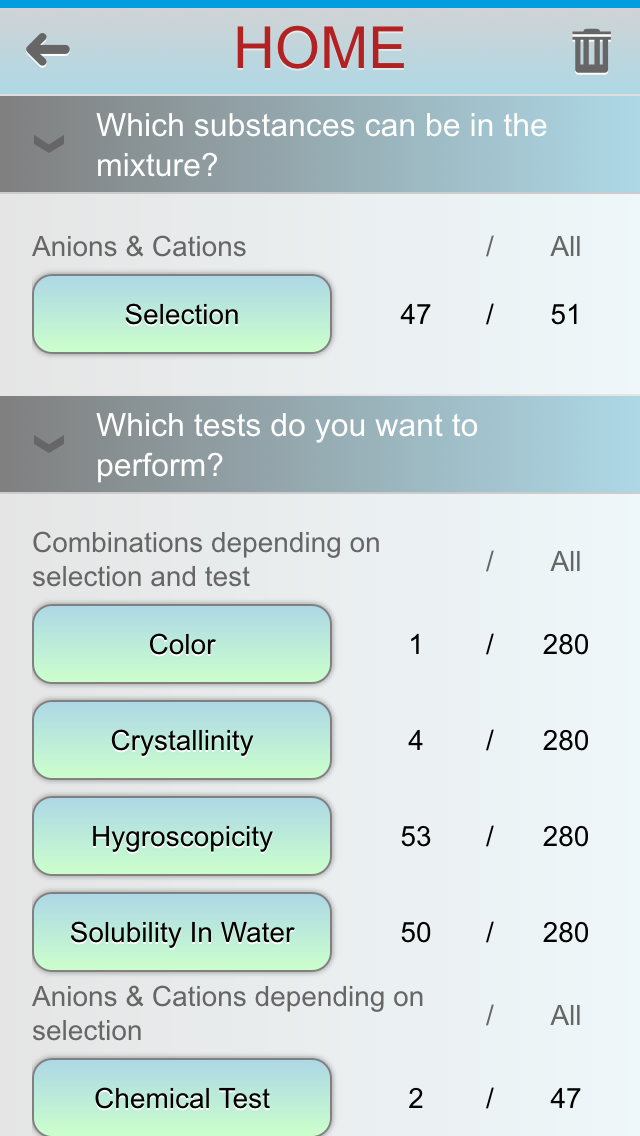Launch the Chemical Test button
Image resolution: width=640 pixels, height=1136 pixels.
pos(182,1098)
